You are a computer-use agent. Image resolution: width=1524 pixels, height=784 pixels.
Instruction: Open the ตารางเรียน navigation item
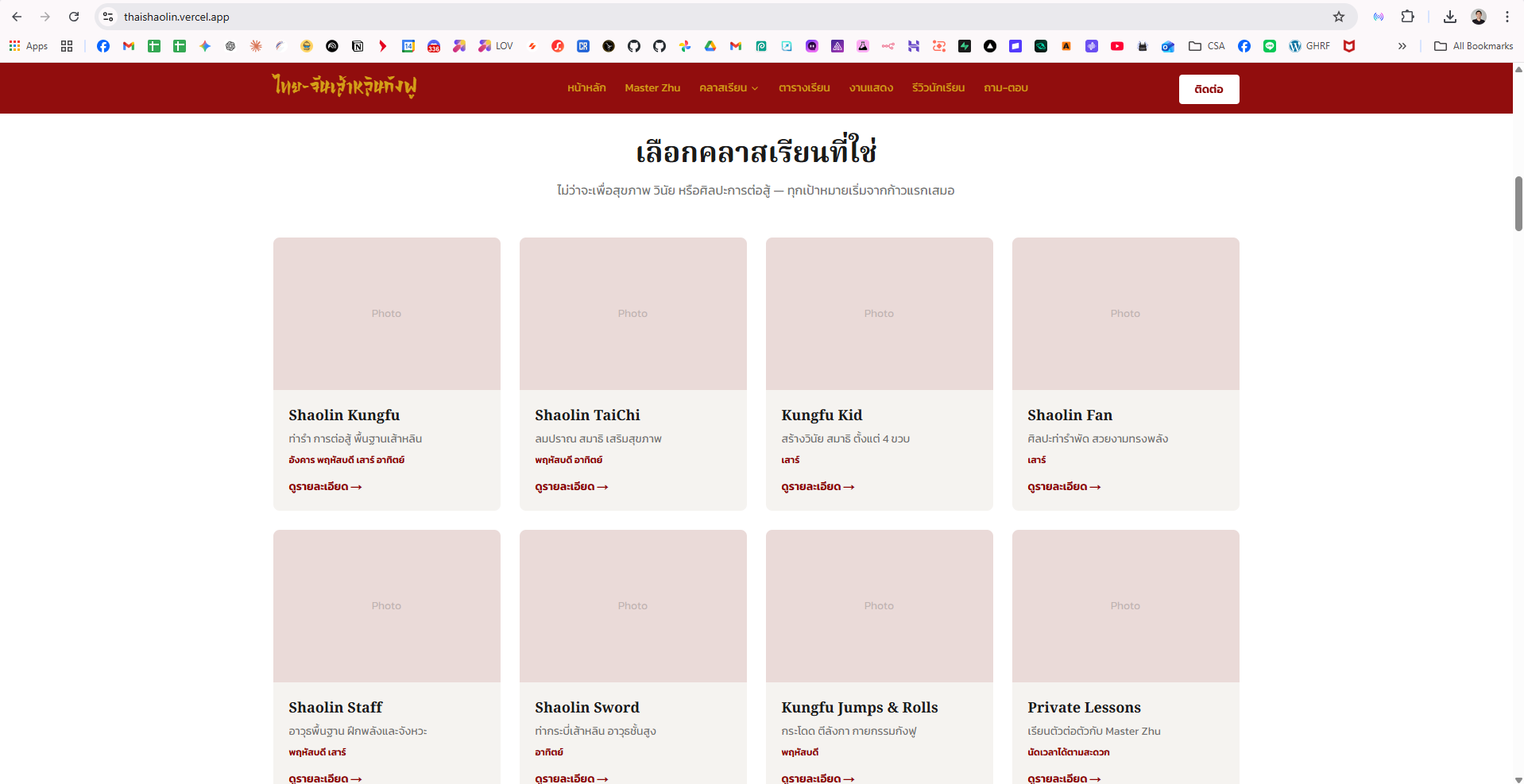pyautogui.click(x=804, y=88)
